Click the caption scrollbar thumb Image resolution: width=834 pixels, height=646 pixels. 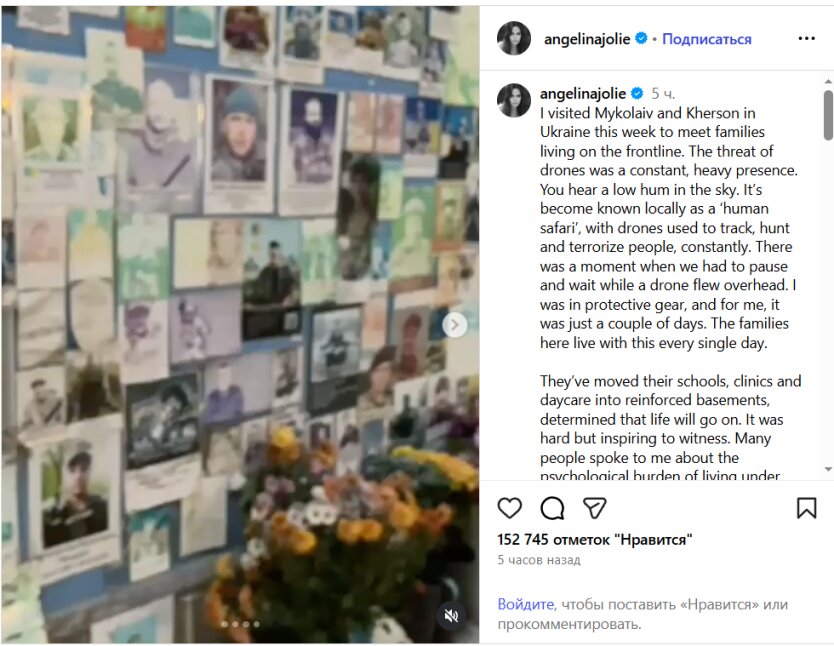(828, 115)
